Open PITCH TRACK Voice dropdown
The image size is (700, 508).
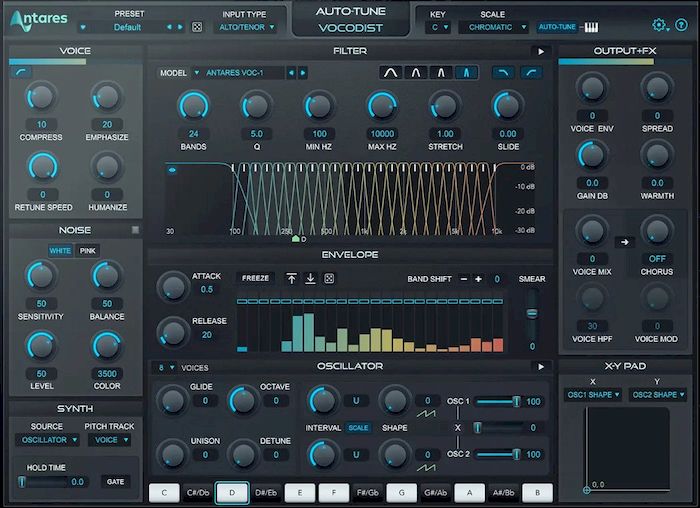[110, 440]
